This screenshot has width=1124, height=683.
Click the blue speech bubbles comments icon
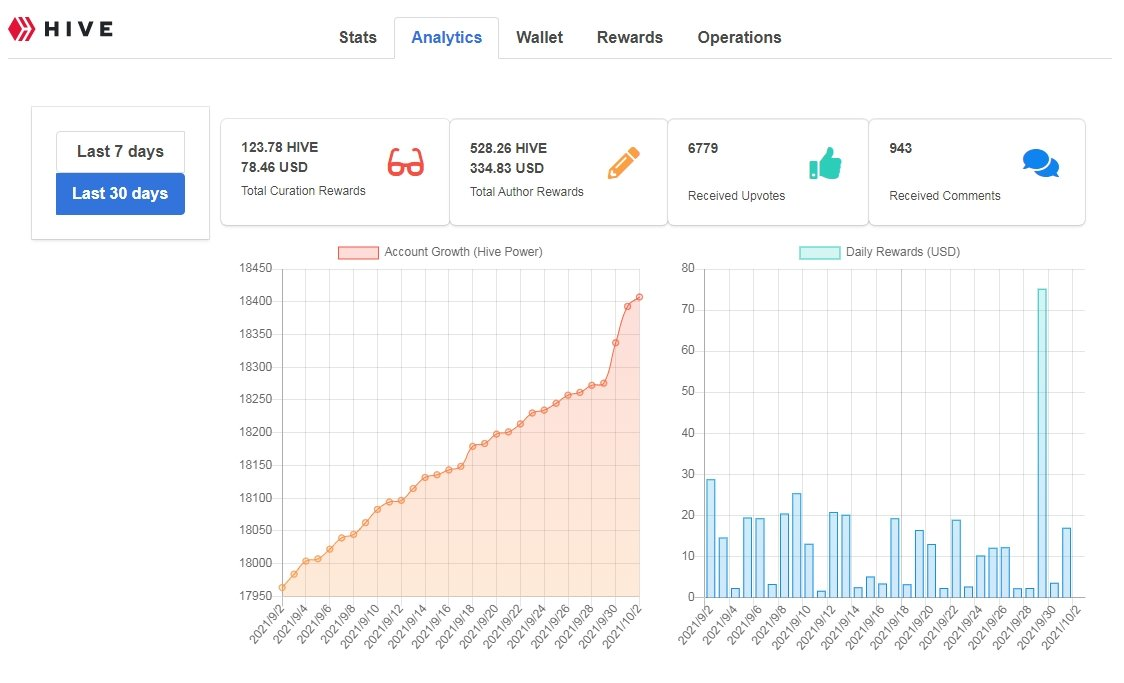tap(1041, 163)
